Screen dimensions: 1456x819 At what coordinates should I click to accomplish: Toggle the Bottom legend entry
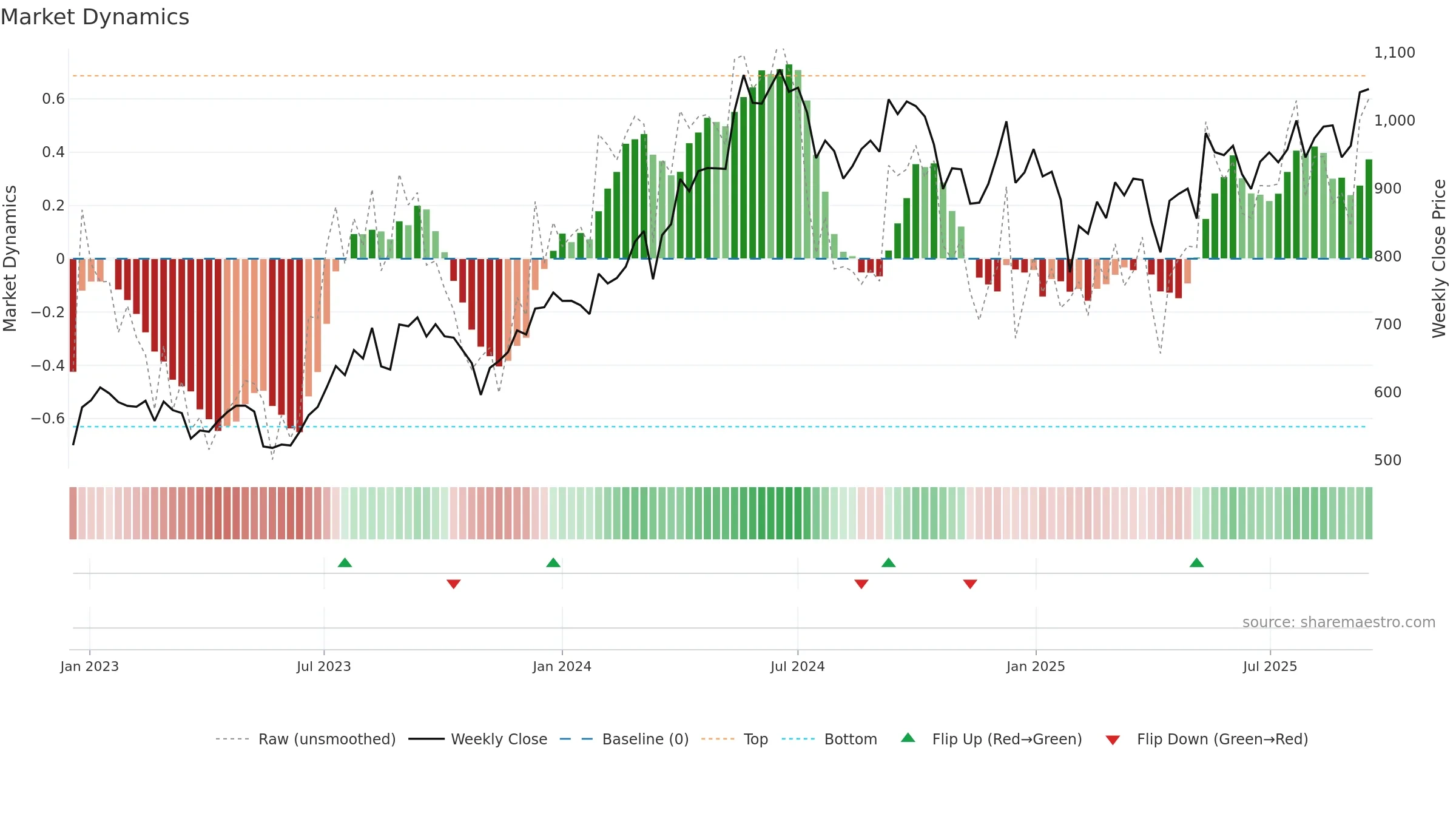pyautogui.click(x=829, y=739)
